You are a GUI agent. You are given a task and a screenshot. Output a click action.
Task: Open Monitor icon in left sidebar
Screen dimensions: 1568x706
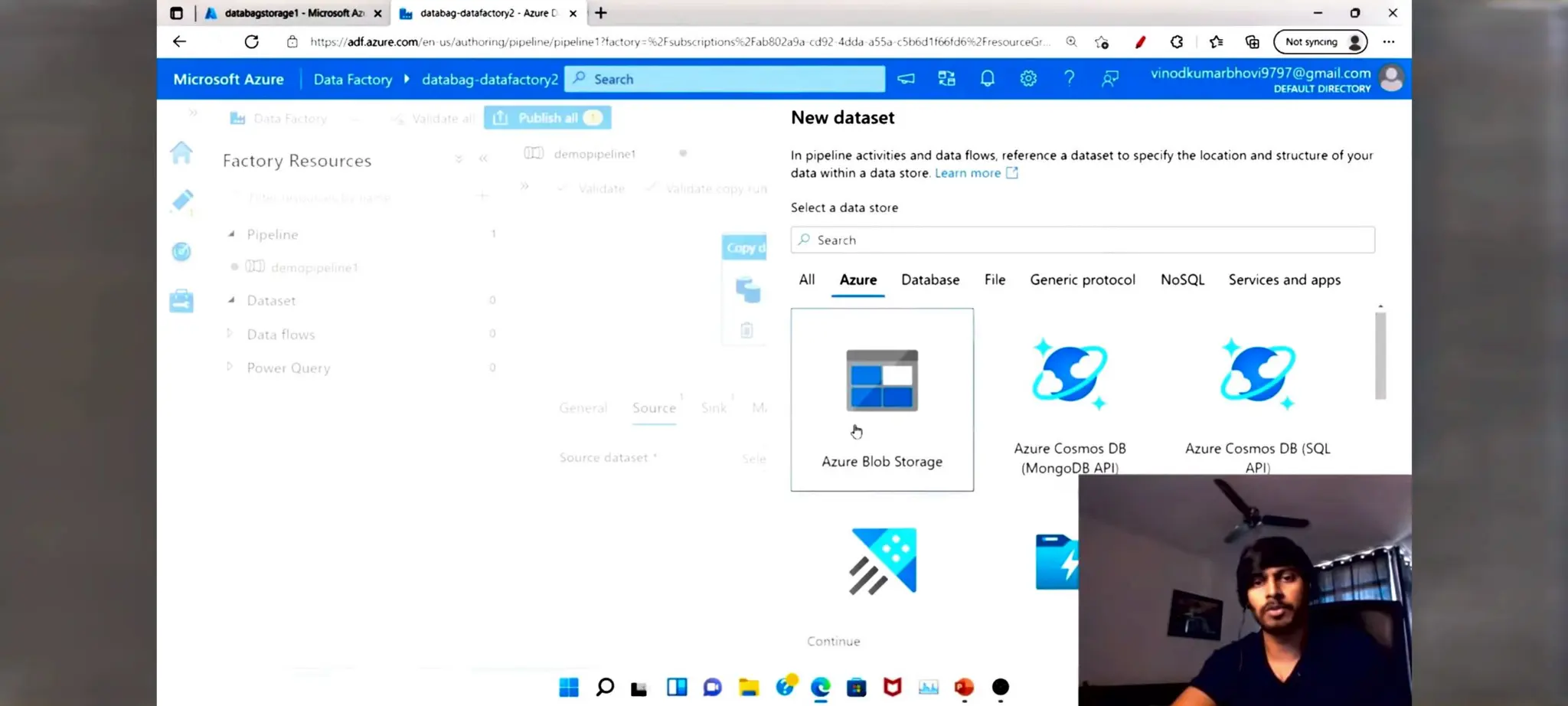[x=181, y=251]
